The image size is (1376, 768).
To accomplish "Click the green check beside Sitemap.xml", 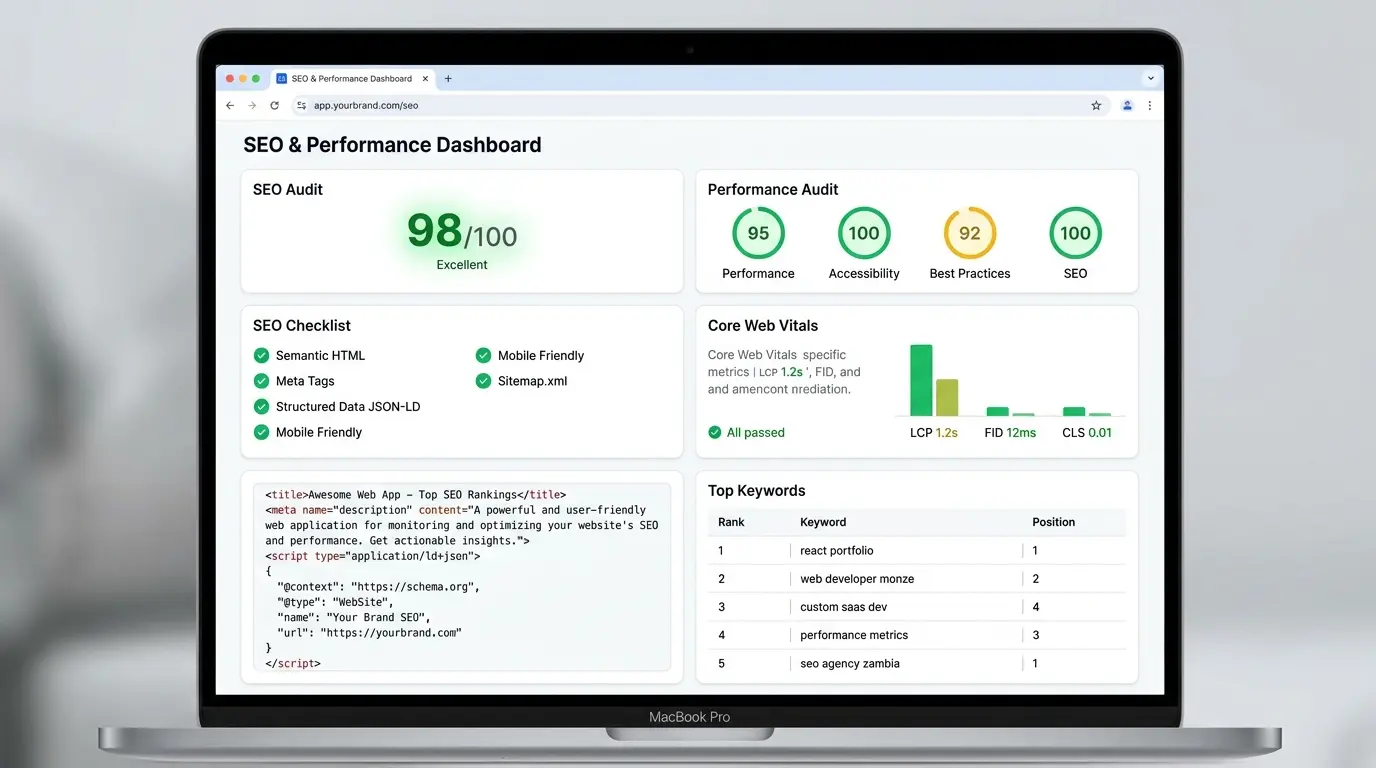I will pyautogui.click(x=483, y=381).
